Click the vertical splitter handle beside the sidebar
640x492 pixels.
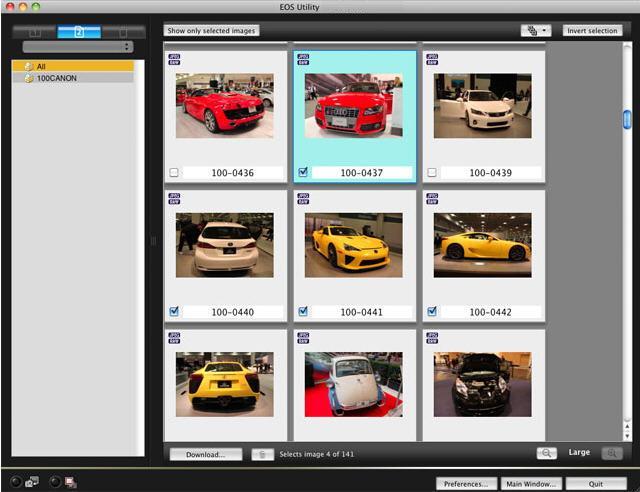tap(154, 240)
